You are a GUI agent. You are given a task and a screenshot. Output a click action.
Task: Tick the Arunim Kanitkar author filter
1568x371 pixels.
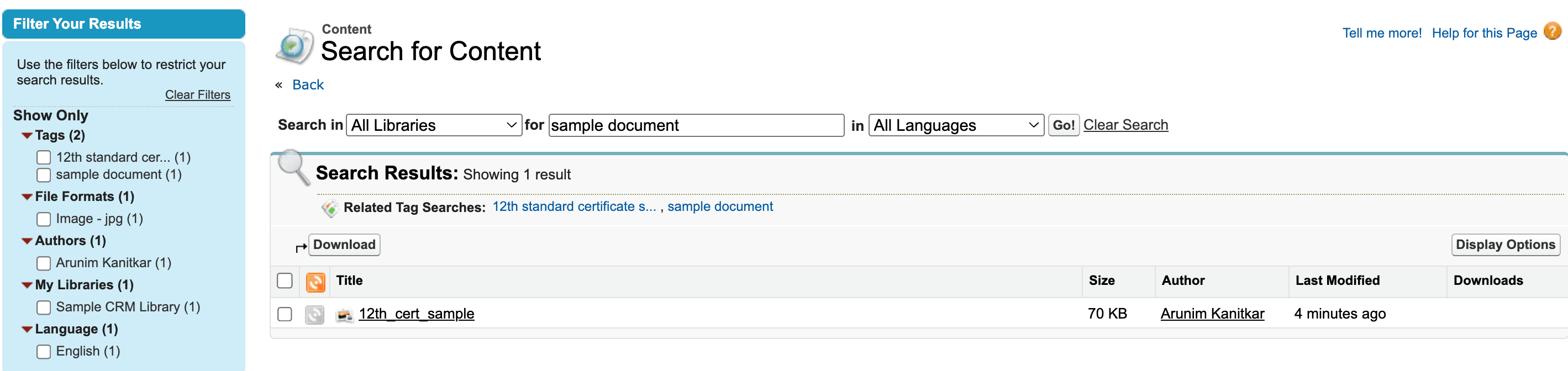pos(44,263)
